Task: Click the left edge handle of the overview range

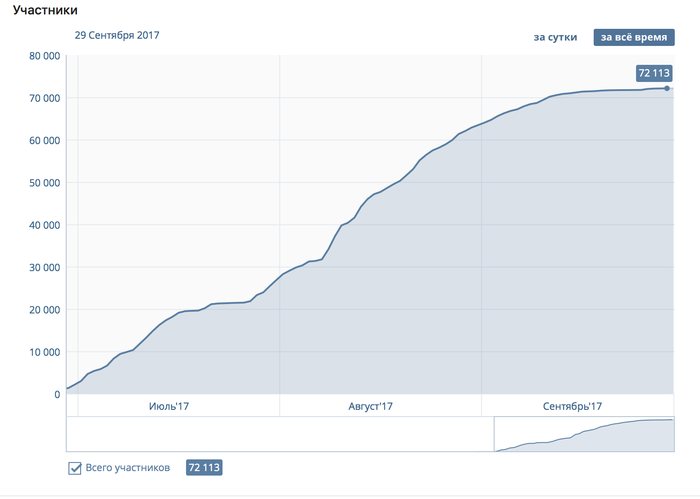Action: point(495,435)
